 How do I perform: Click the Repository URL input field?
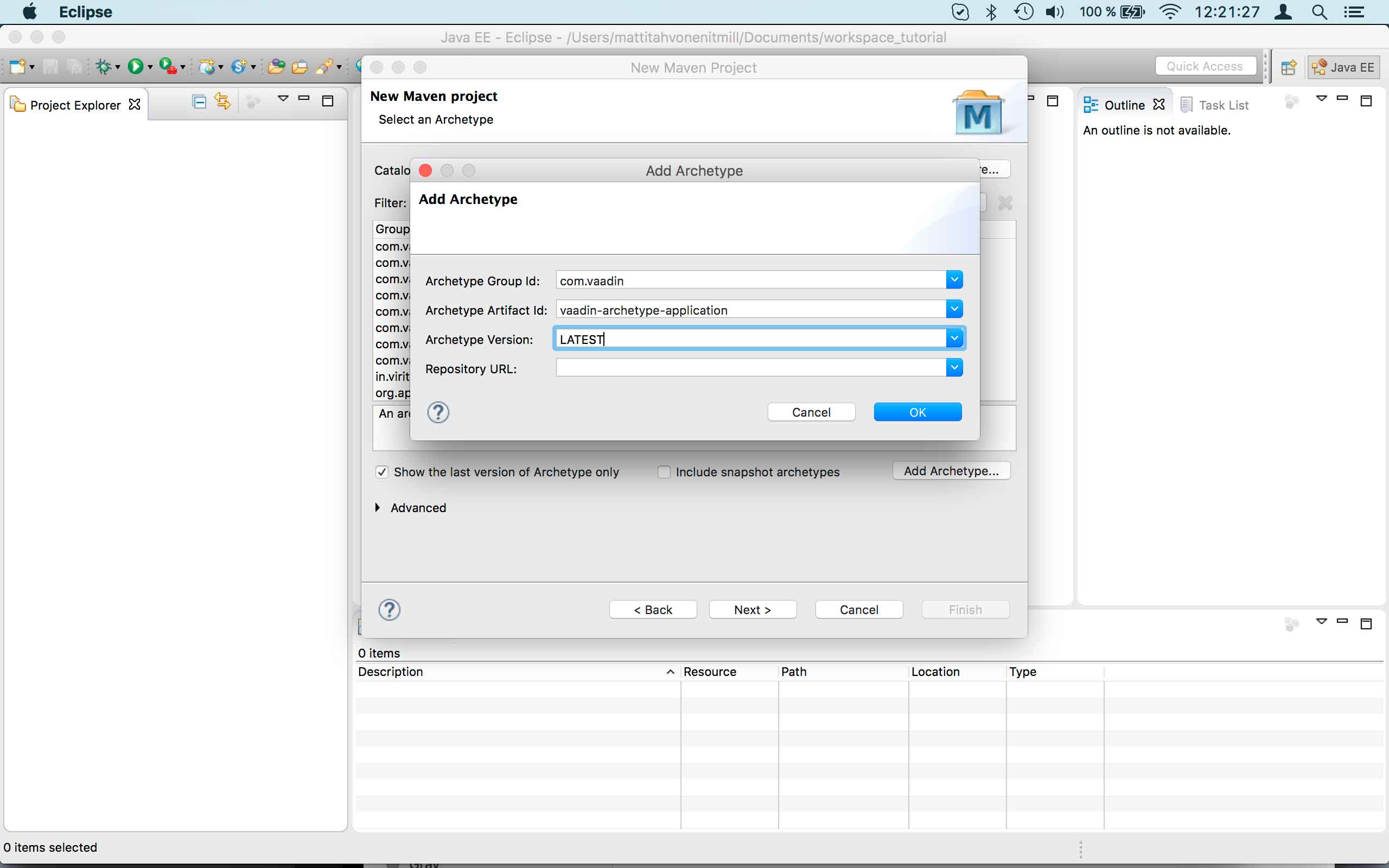coord(751,368)
